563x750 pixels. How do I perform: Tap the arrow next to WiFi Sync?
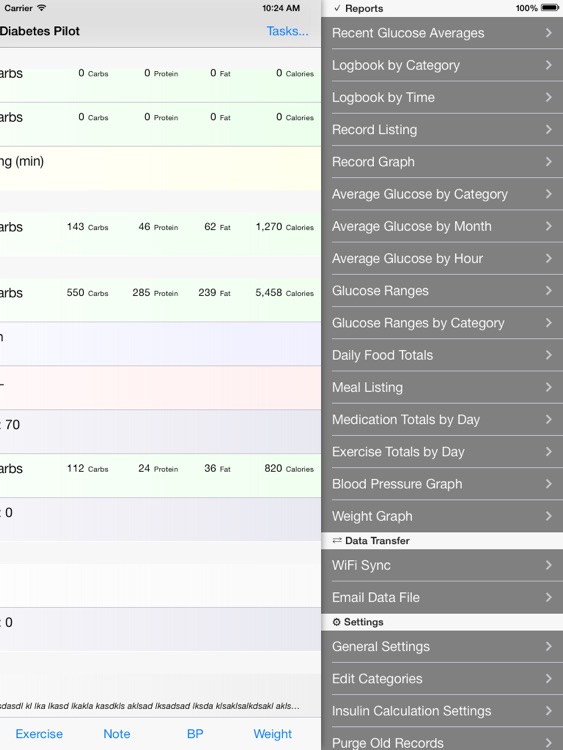point(549,565)
